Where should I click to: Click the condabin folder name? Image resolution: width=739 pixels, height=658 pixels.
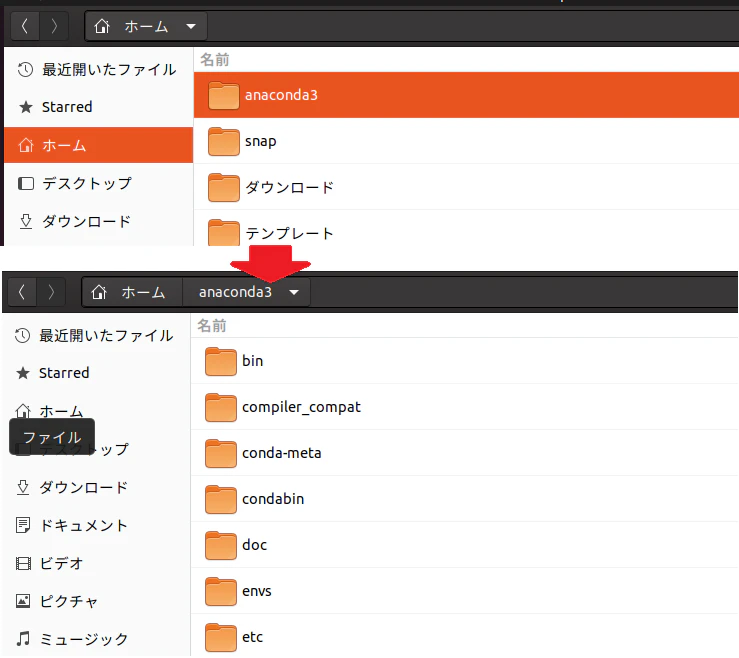tap(273, 499)
